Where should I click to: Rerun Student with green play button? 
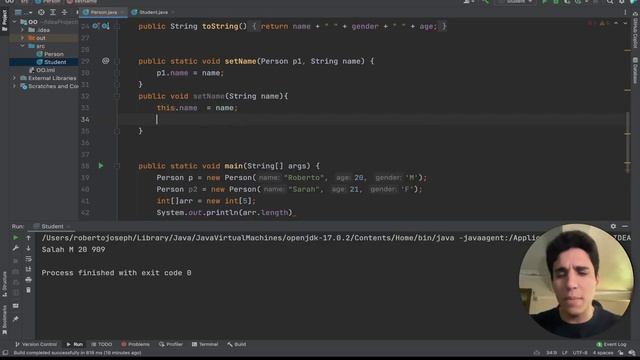16,238
